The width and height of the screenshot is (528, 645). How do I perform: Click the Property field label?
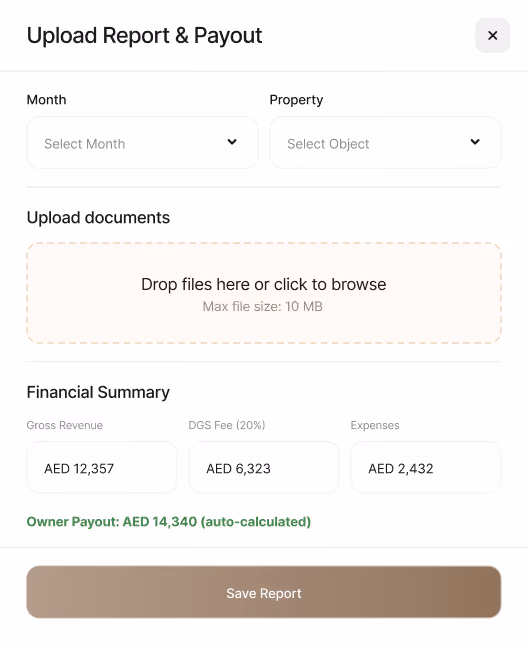coord(296,100)
